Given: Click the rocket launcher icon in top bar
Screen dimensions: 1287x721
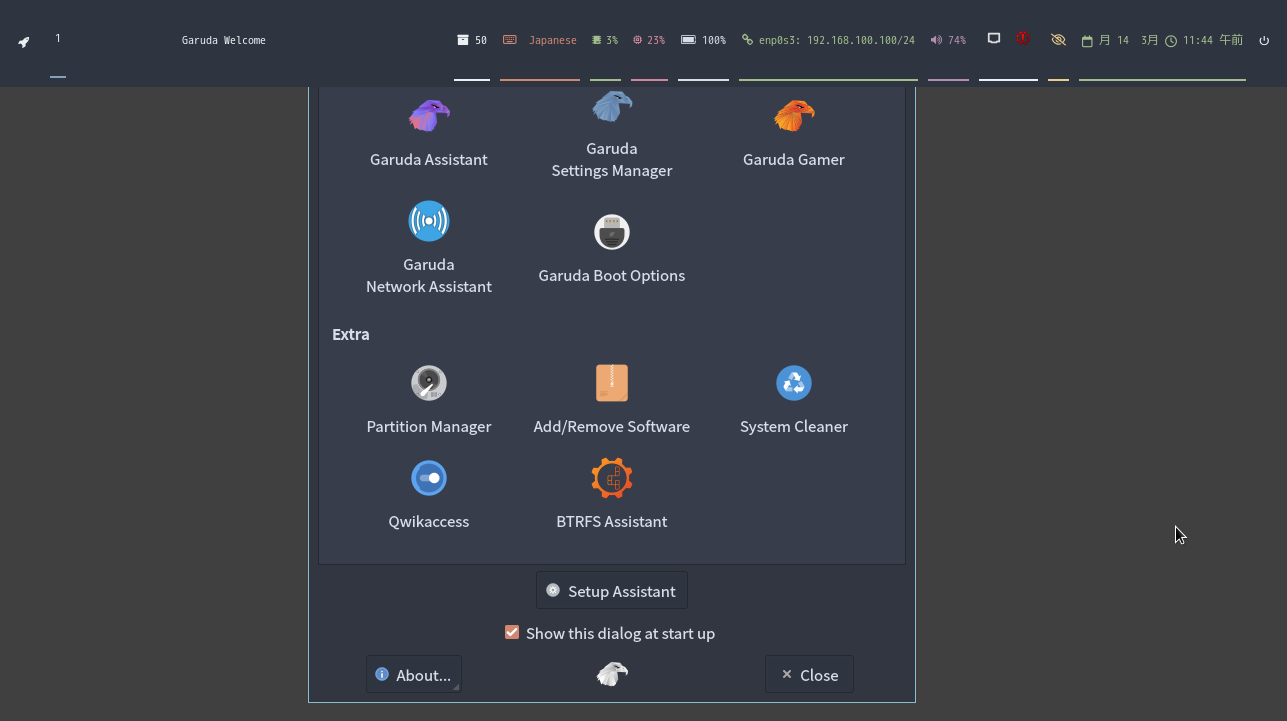Looking at the screenshot, I should (x=24, y=42).
